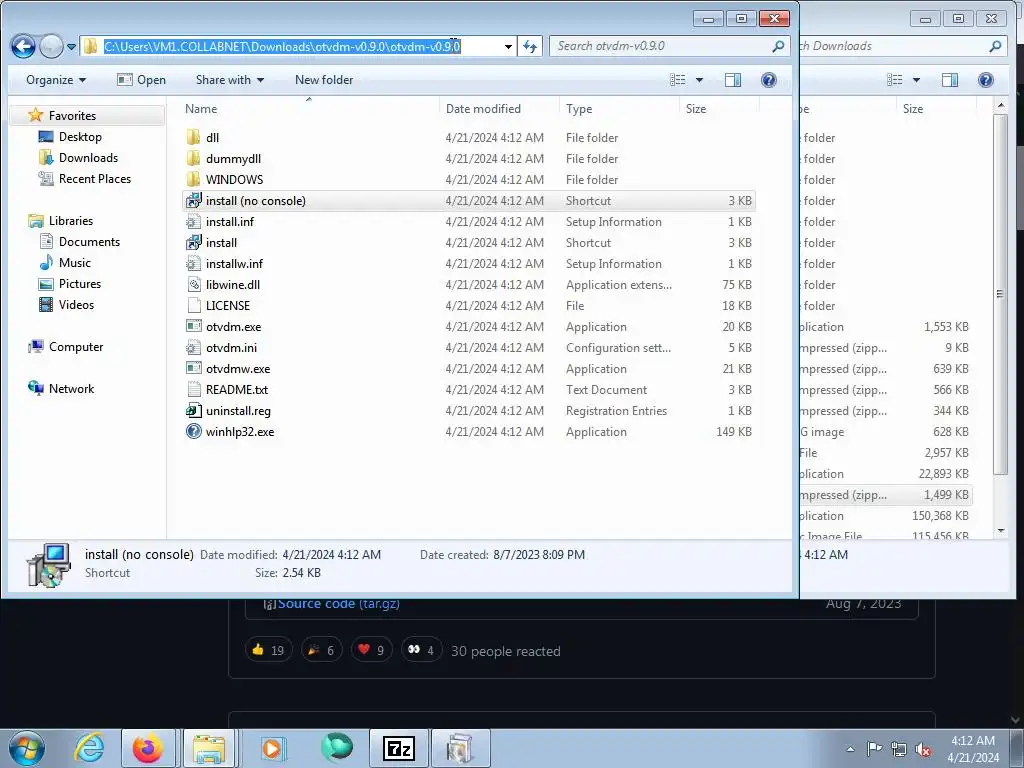The image size is (1024, 768).
Task: Show the preview pane
Action: pyautogui.click(x=733, y=80)
